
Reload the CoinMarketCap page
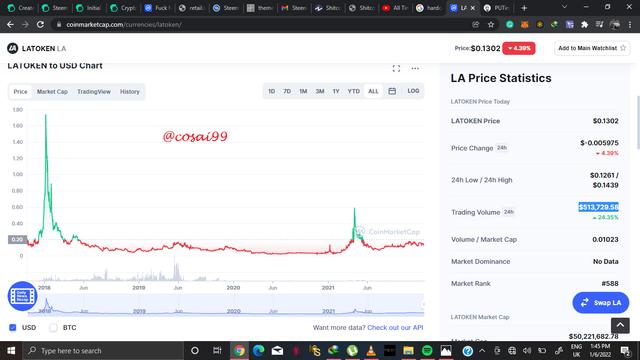[x=40, y=24]
